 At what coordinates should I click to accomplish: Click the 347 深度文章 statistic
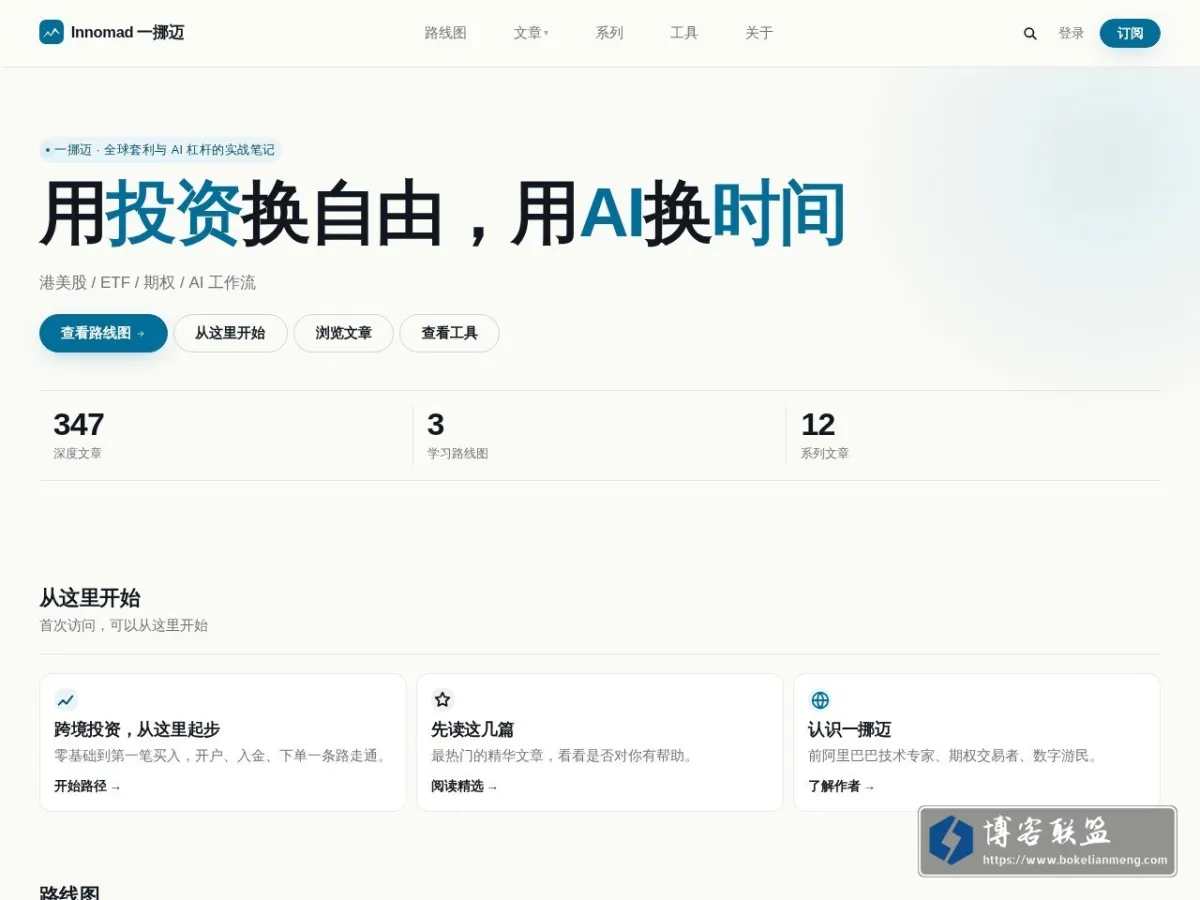(x=78, y=435)
